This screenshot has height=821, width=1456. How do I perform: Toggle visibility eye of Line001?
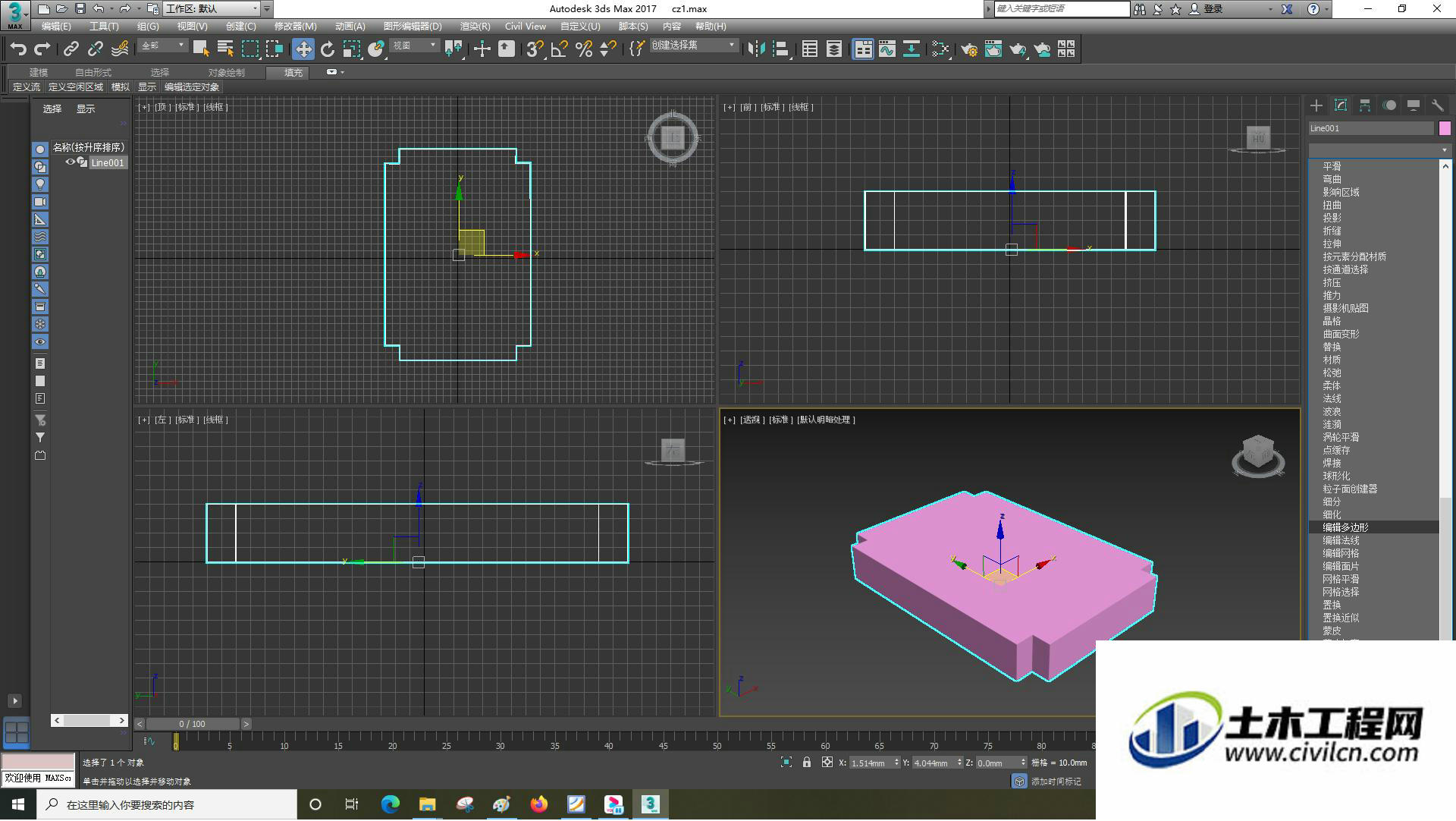coord(70,162)
